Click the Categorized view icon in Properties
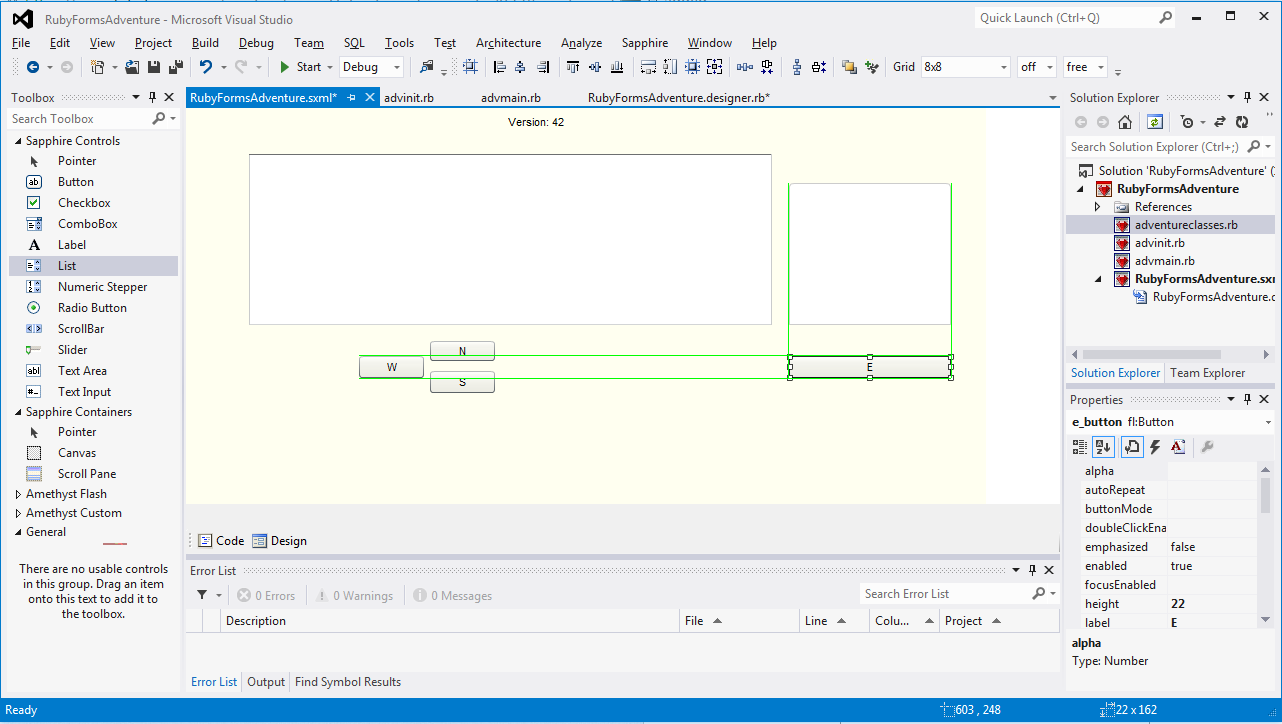 click(1079, 447)
